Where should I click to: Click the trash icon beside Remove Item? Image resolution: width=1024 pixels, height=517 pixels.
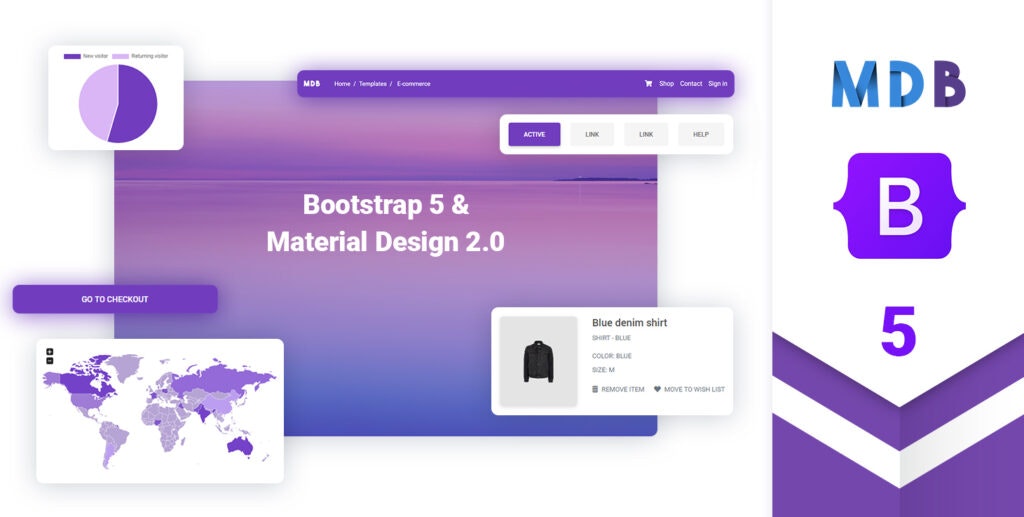pos(595,389)
